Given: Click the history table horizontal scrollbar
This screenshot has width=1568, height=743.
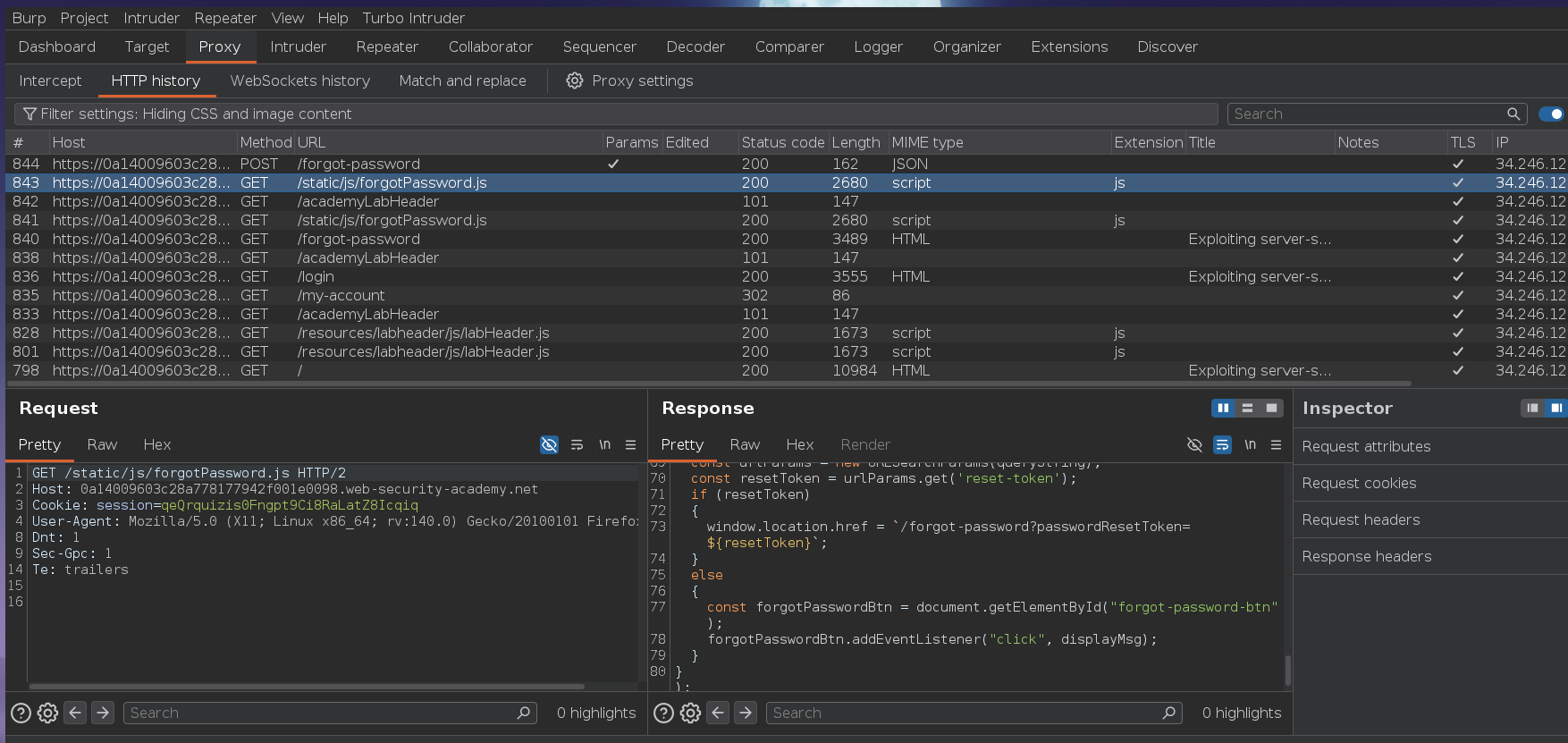Looking at the screenshot, I should (x=710, y=384).
